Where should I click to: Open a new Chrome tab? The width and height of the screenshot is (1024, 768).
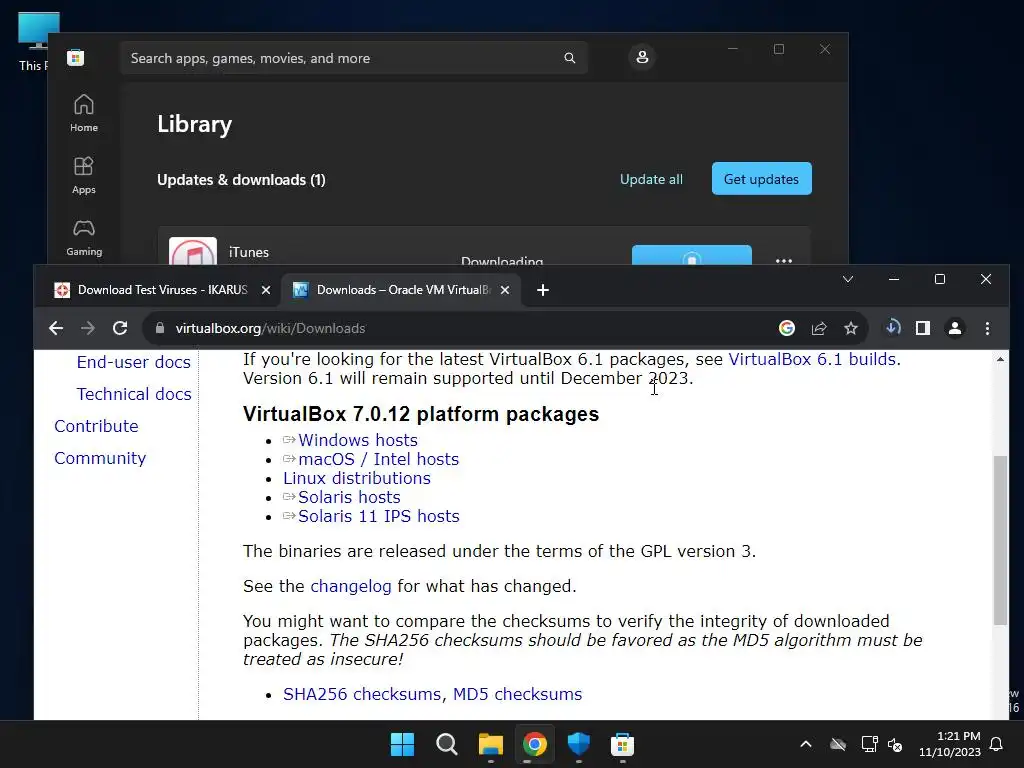pyautogui.click(x=543, y=290)
